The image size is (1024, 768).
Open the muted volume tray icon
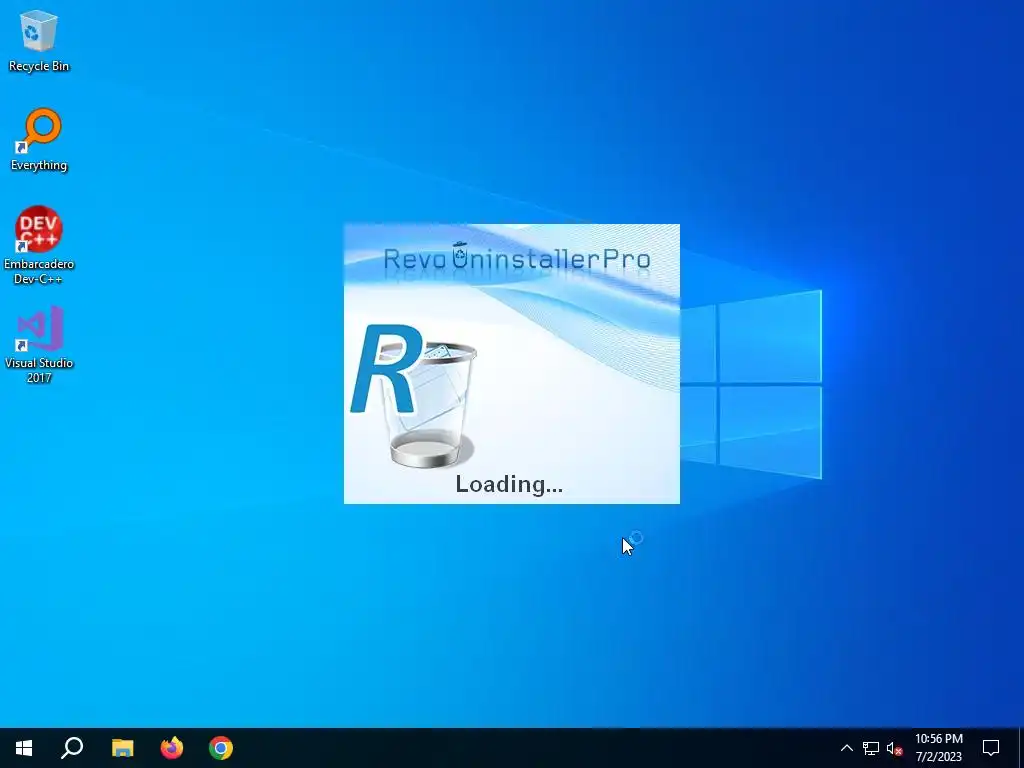[894, 748]
